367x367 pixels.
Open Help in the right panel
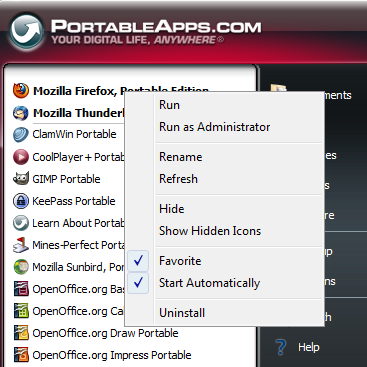tap(309, 347)
